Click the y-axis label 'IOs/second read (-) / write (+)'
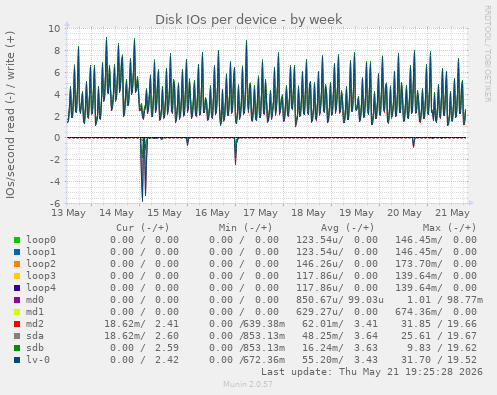The image size is (497, 395). pyautogui.click(x=10, y=115)
